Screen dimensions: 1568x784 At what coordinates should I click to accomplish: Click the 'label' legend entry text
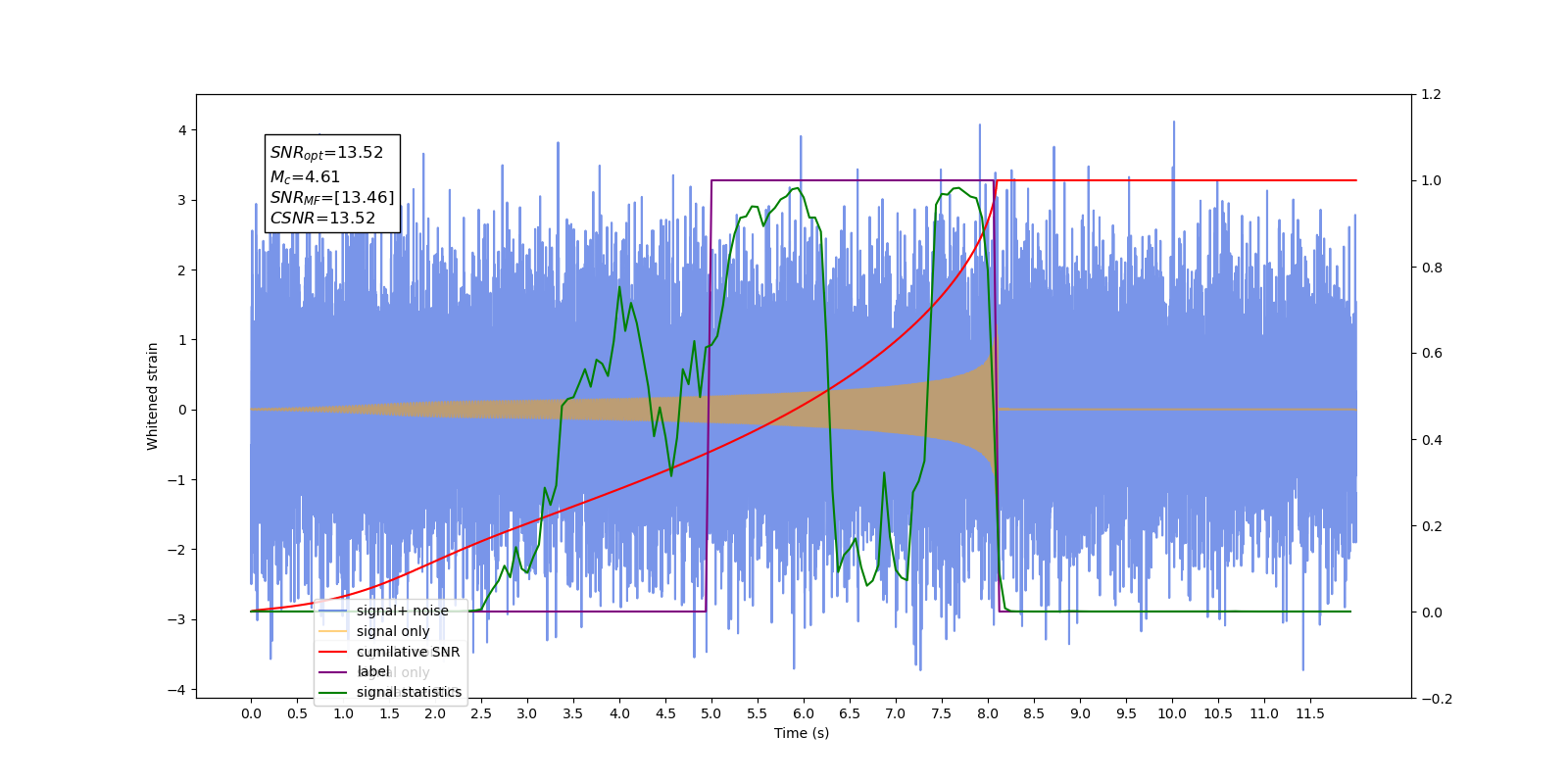coord(372,671)
